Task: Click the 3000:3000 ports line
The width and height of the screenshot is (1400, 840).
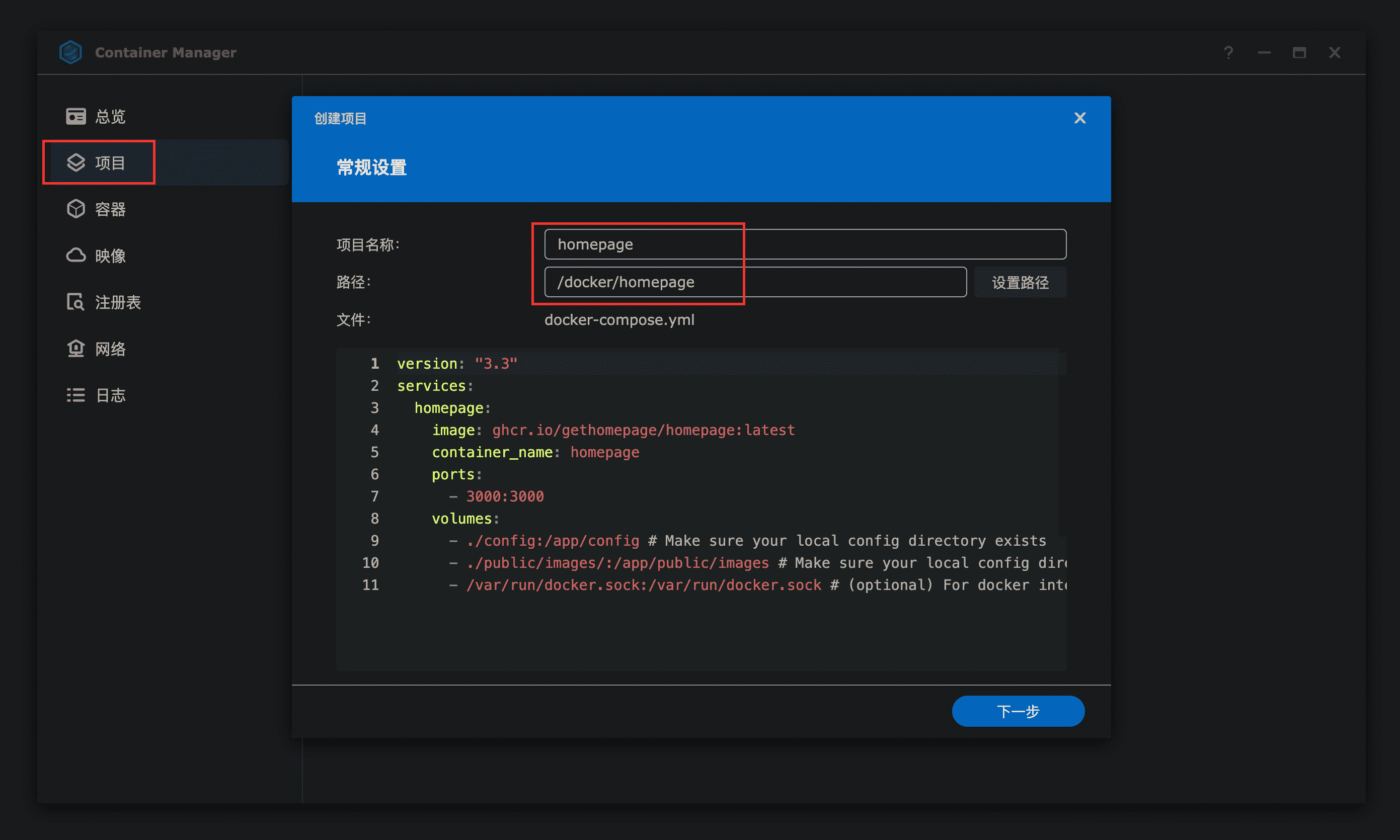Action: (x=504, y=496)
